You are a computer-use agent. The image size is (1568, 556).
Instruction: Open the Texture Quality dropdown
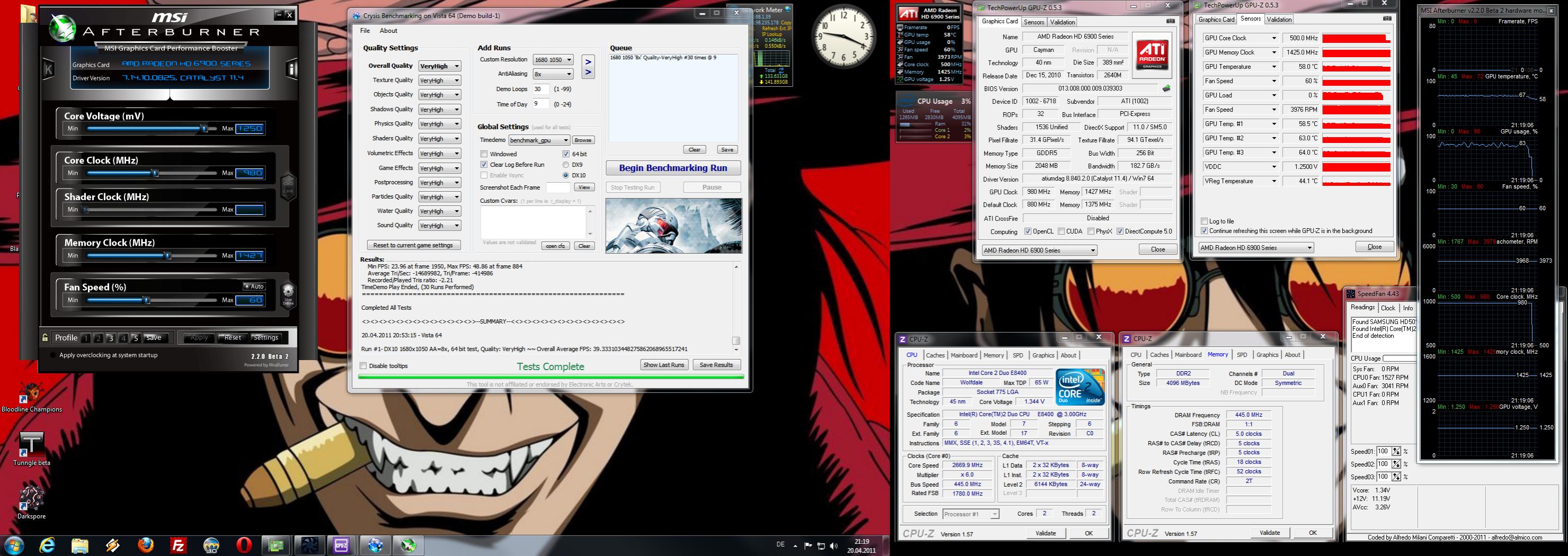439,80
